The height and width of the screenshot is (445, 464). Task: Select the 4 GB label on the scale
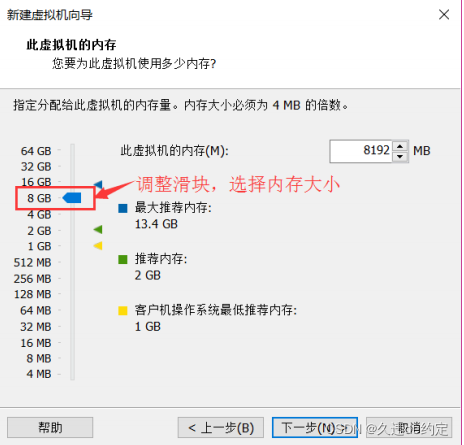point(39,214)
